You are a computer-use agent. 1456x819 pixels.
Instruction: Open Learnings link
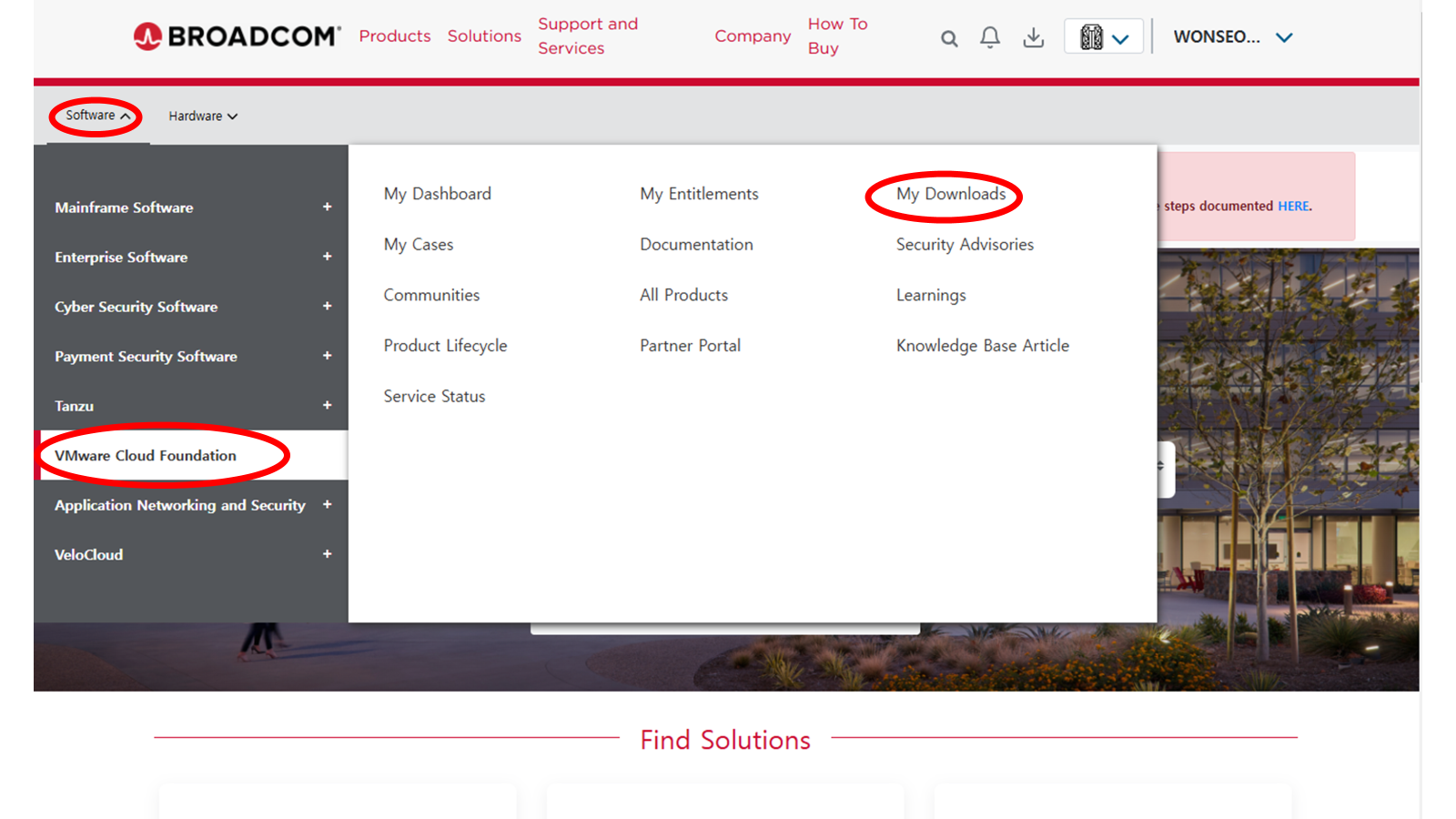pyautogui.click(x=931, y=296)
